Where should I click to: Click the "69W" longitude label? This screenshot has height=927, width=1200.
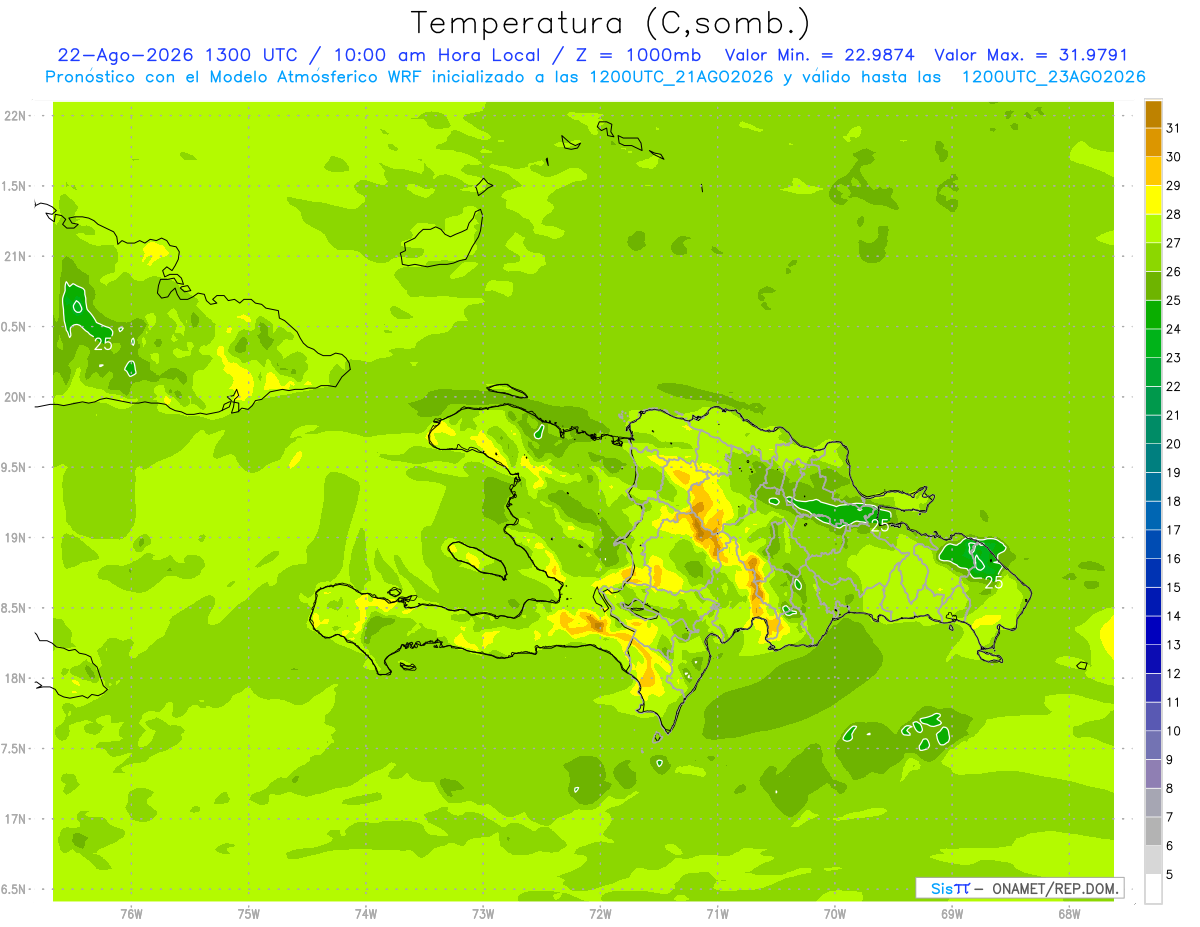coord(951,913)
